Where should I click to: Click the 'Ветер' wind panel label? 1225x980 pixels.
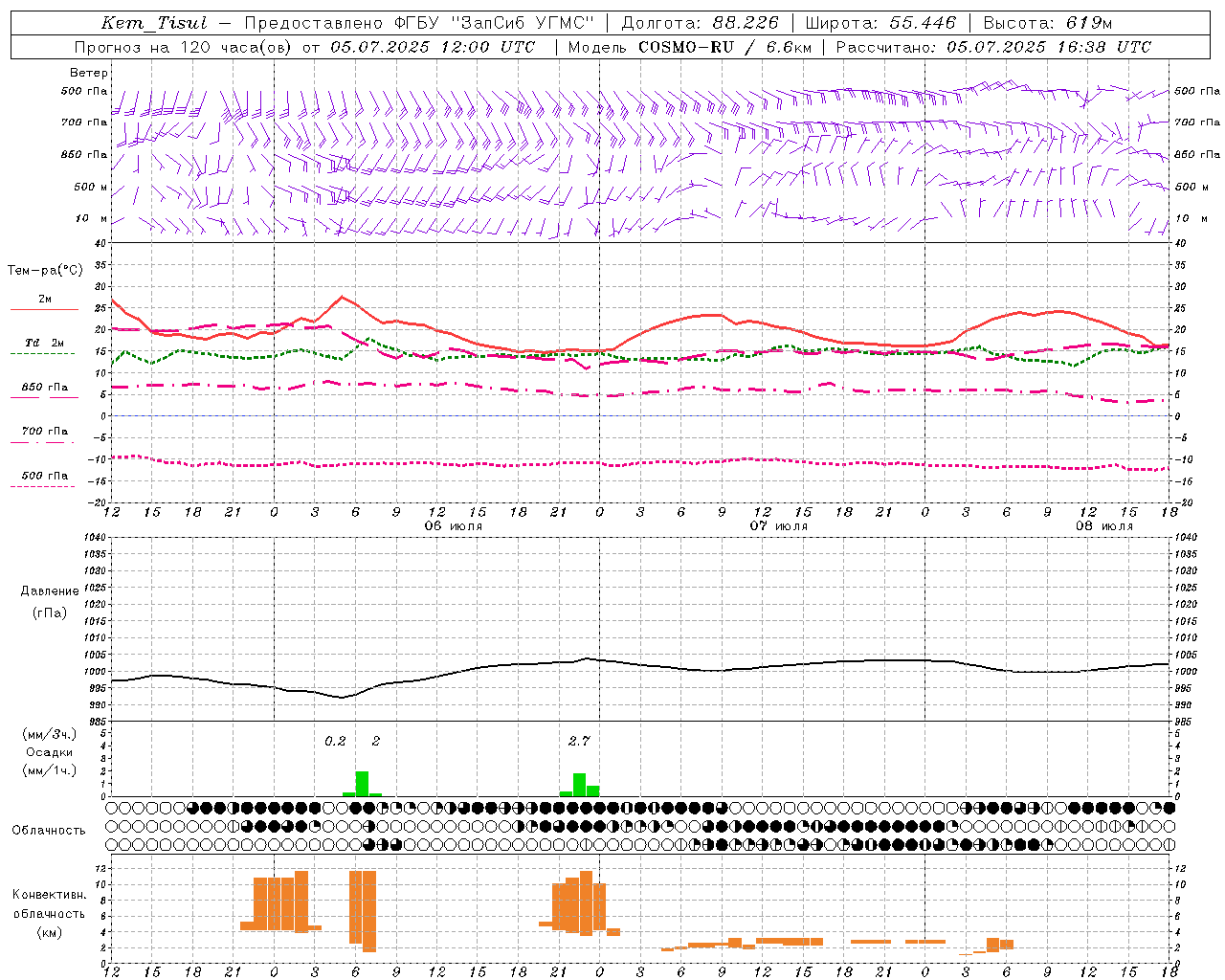coord(89,73)
